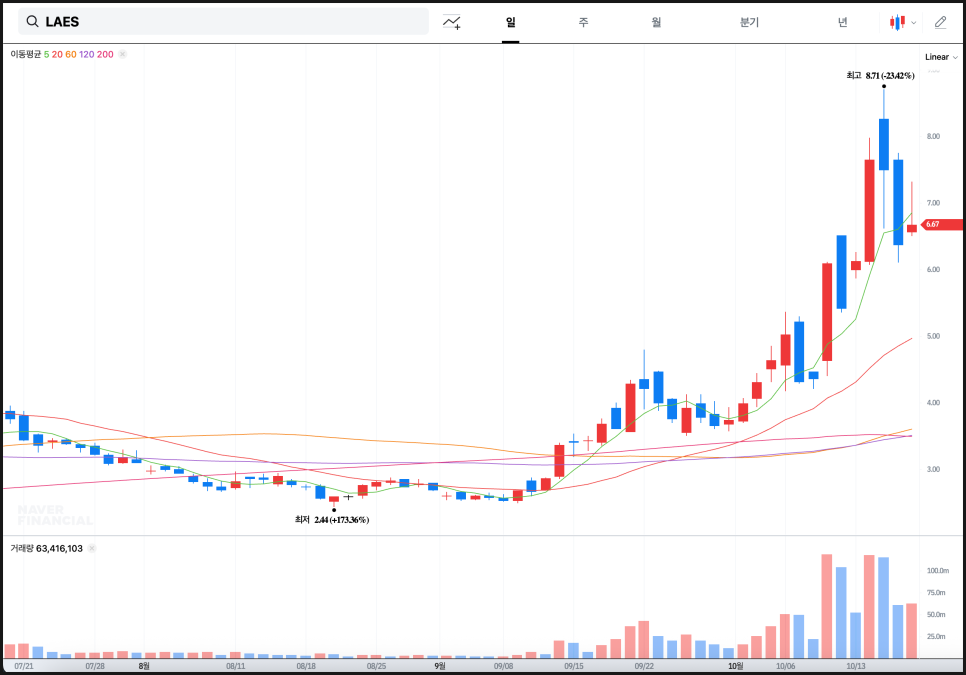Switch to the daily (일) tab
The width and height of the screenshot is (966, 675).
tap(510, 22)
